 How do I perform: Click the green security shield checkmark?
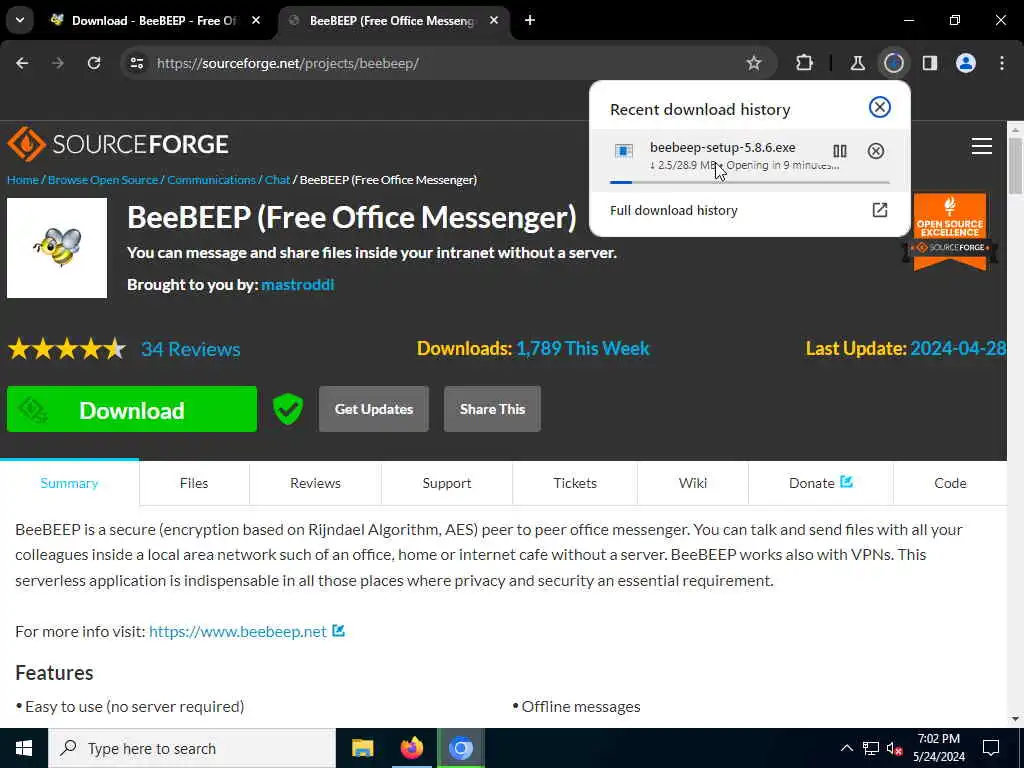[x=288, y=409]
